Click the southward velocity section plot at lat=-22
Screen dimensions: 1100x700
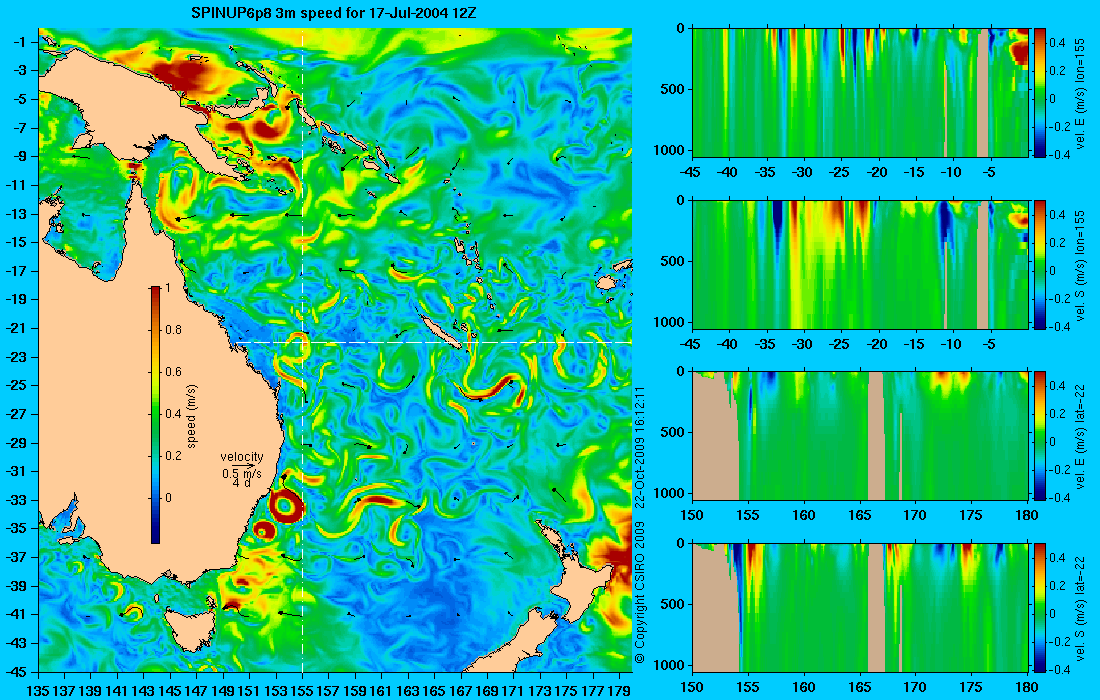pyautogui.click(x=860, y=607)
